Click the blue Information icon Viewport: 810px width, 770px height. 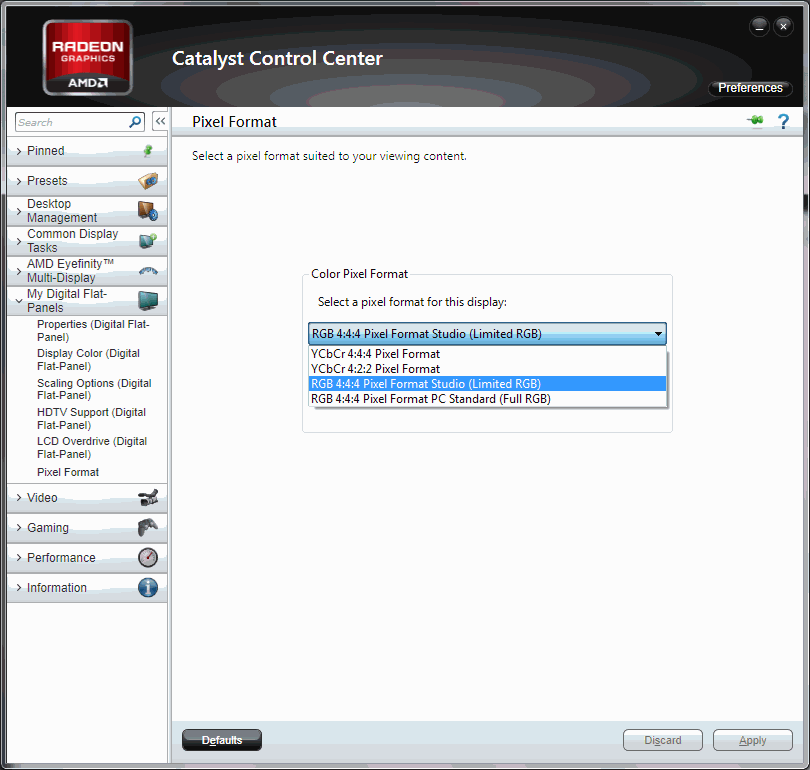point(148,588)
